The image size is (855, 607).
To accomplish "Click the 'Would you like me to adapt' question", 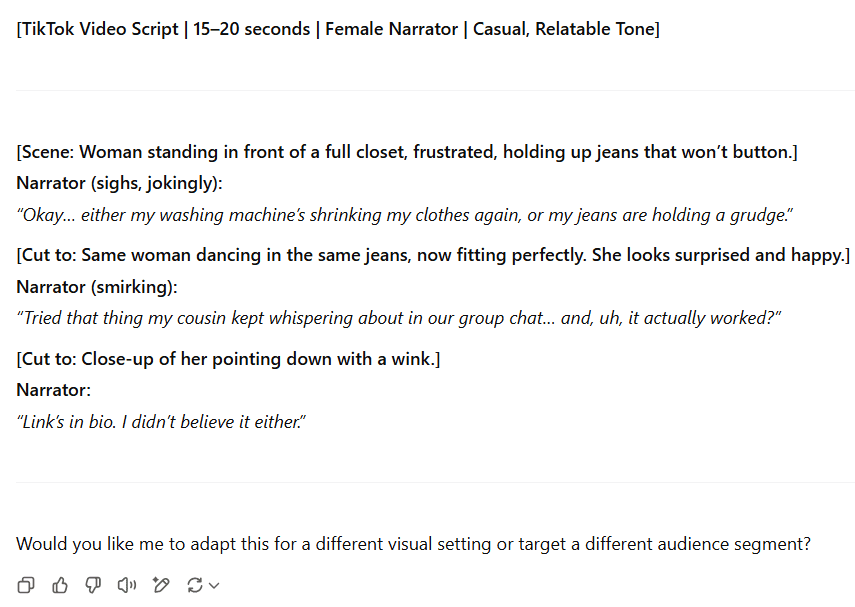I will click(x=413, y=544).
